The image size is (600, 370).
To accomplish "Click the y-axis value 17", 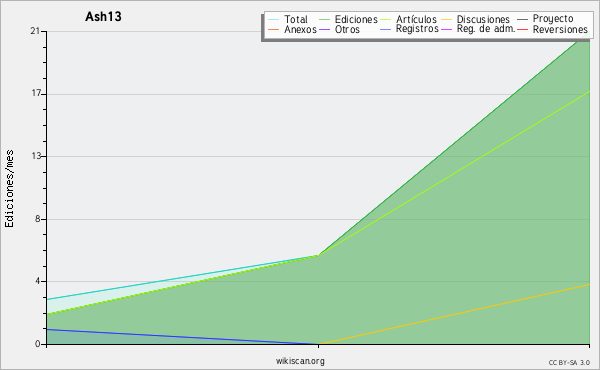I will click(x=36, y=93).
